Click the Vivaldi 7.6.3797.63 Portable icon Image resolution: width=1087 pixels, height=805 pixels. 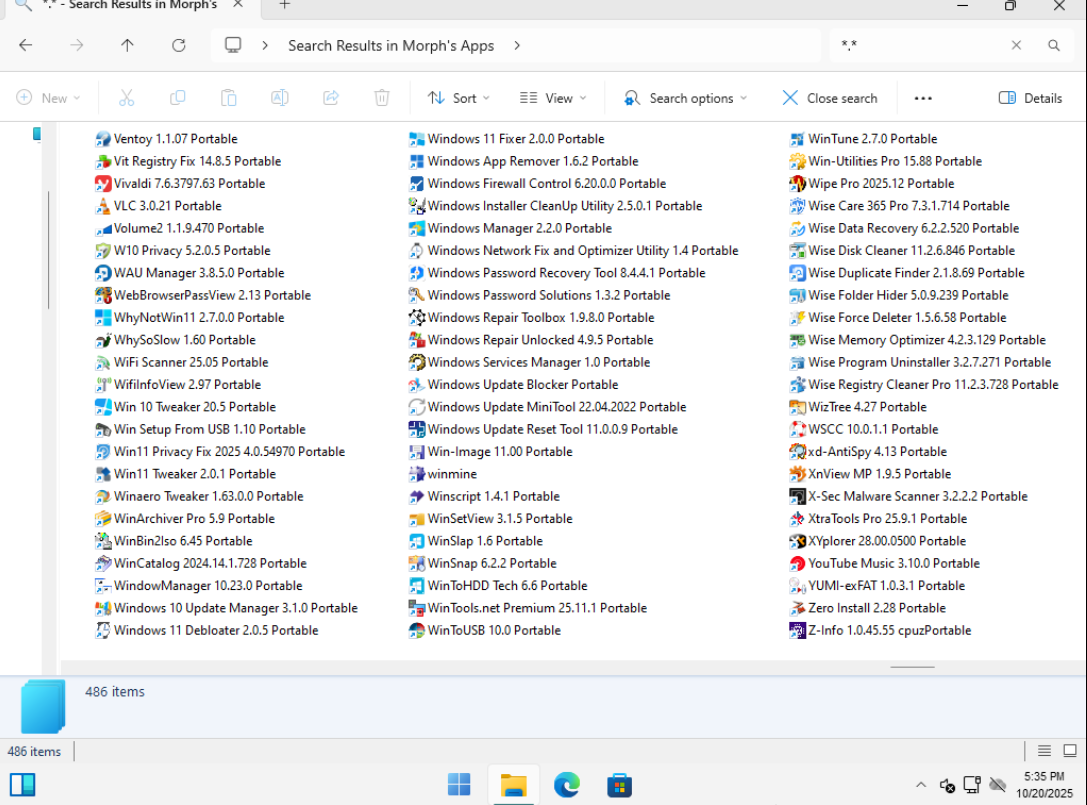tap(102, 184)
